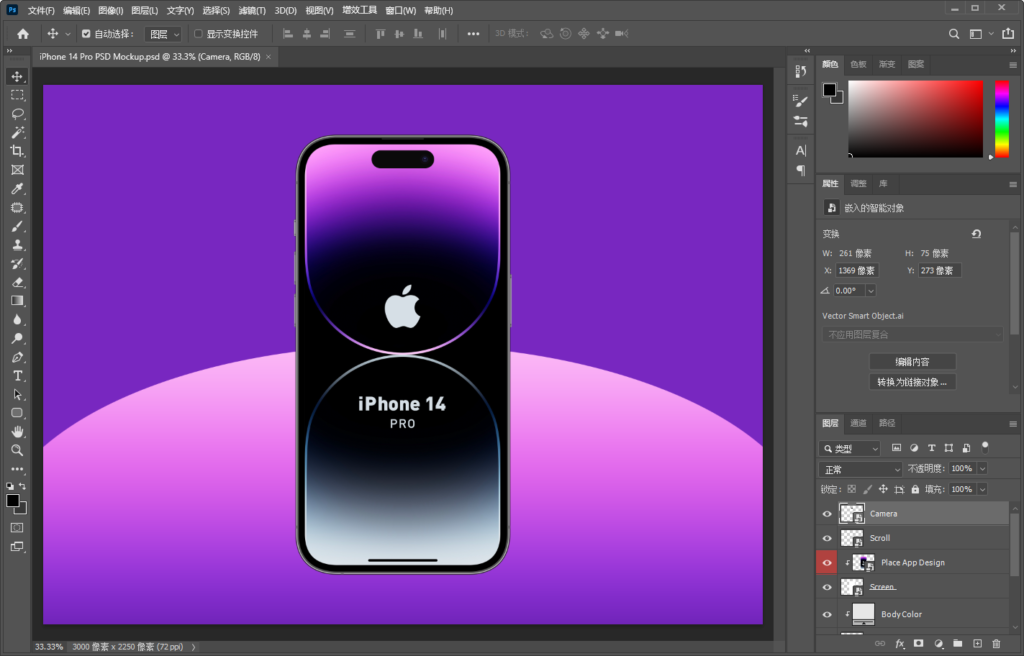
Task: Create a new group folder
Action: pos(957,644)
